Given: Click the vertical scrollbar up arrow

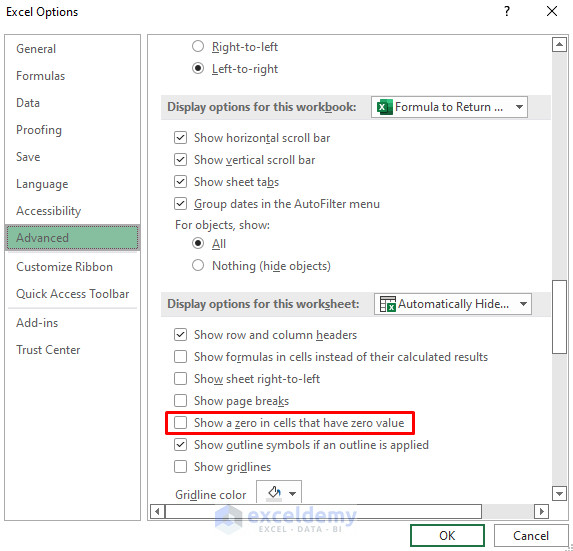Looking at the screenshot, I should click(x=559, y=45).
